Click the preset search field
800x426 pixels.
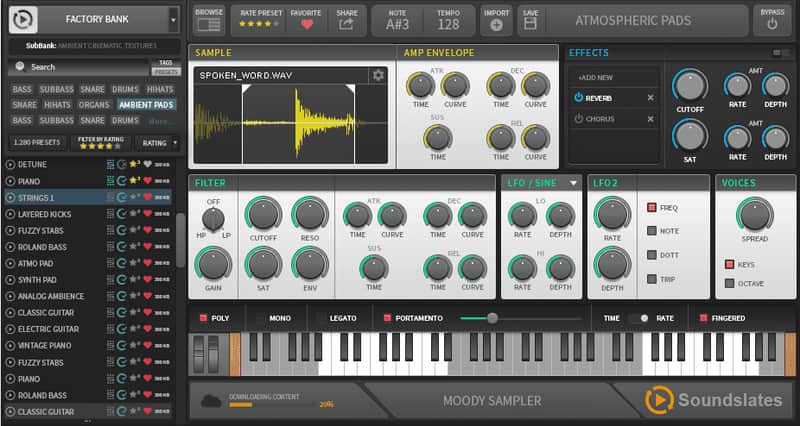coord(79,67)
